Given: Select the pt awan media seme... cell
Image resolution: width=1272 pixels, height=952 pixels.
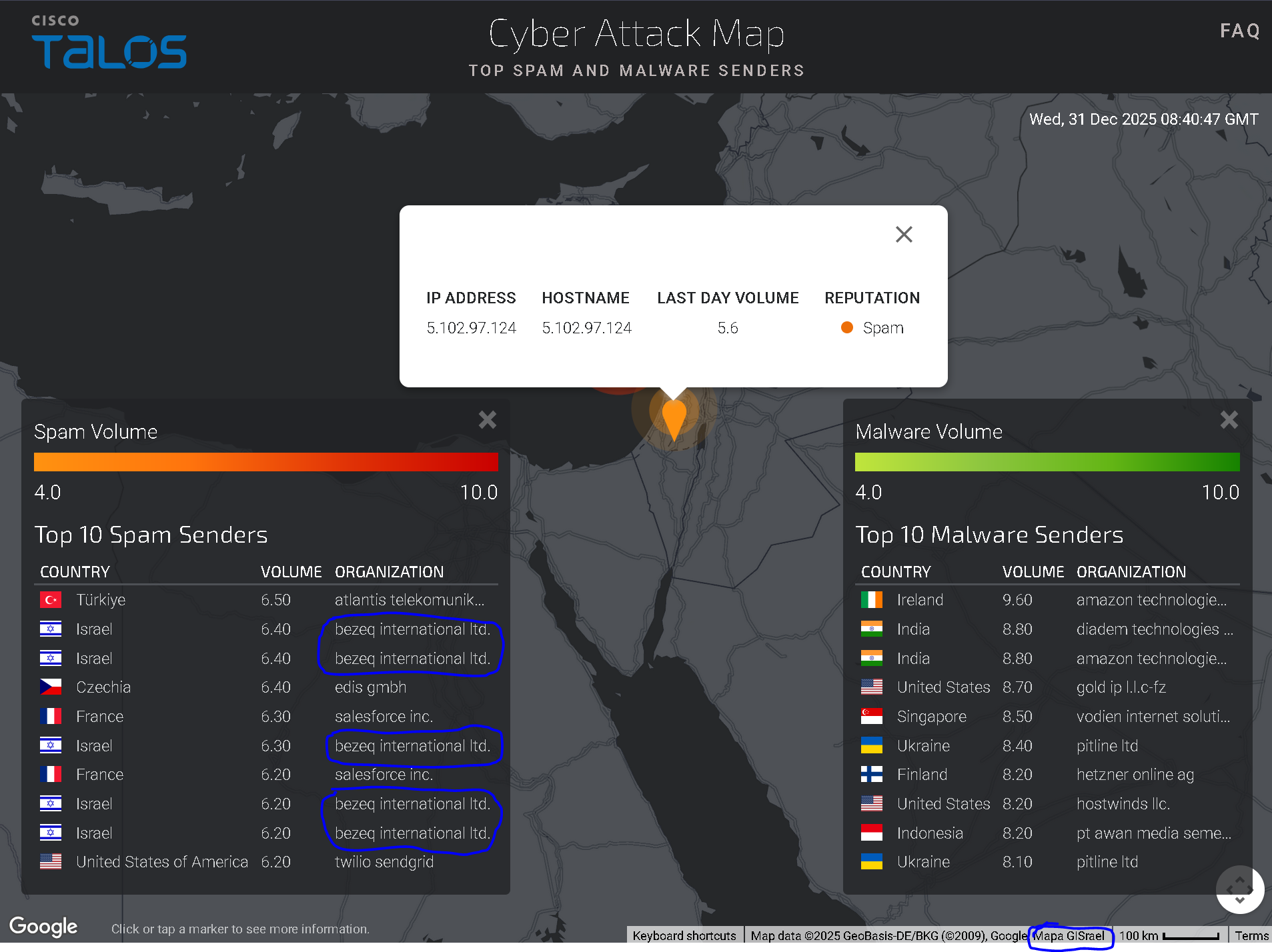Looking at the screenshot, I should [x=1154, y=833].
